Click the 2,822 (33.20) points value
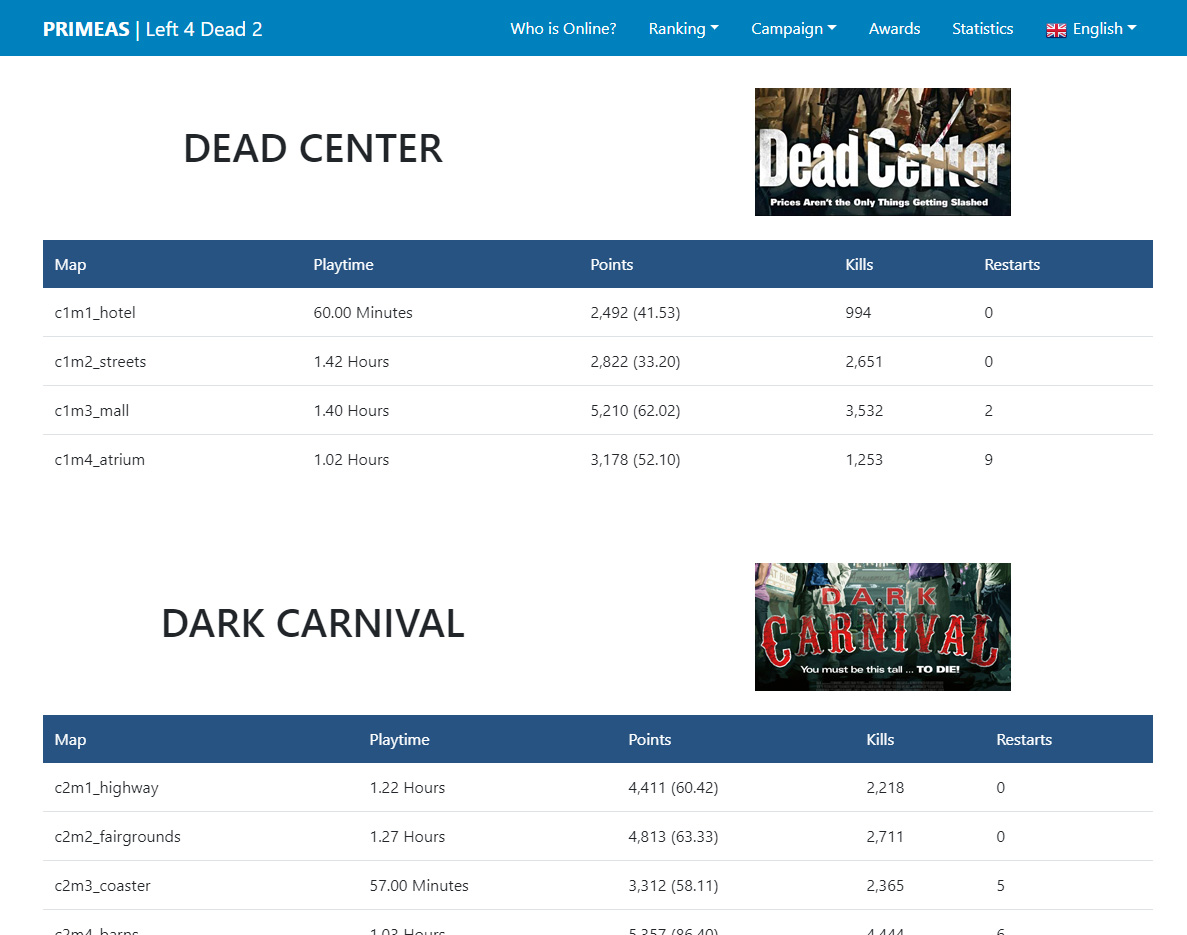 click(x=635, y=362)
